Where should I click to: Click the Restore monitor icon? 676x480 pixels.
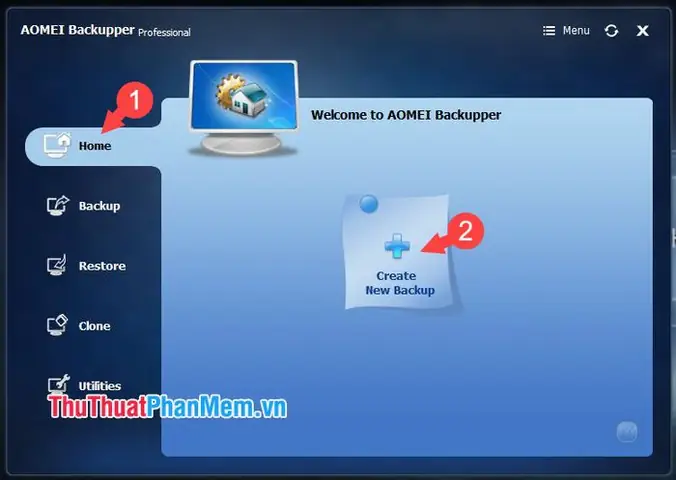(57, 265)
